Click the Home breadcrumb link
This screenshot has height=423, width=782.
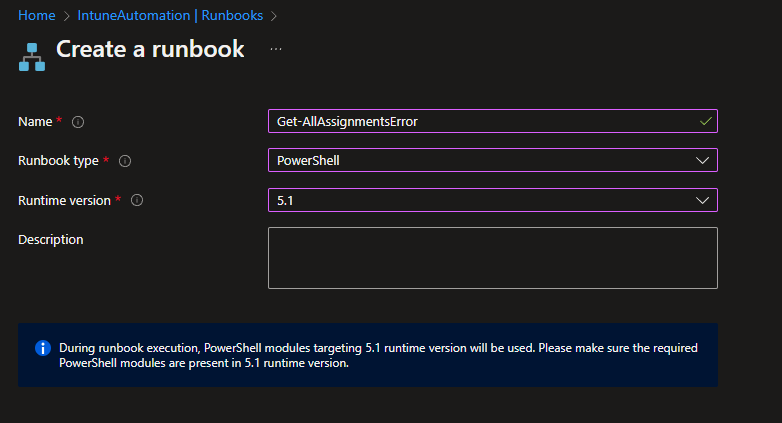36,15
